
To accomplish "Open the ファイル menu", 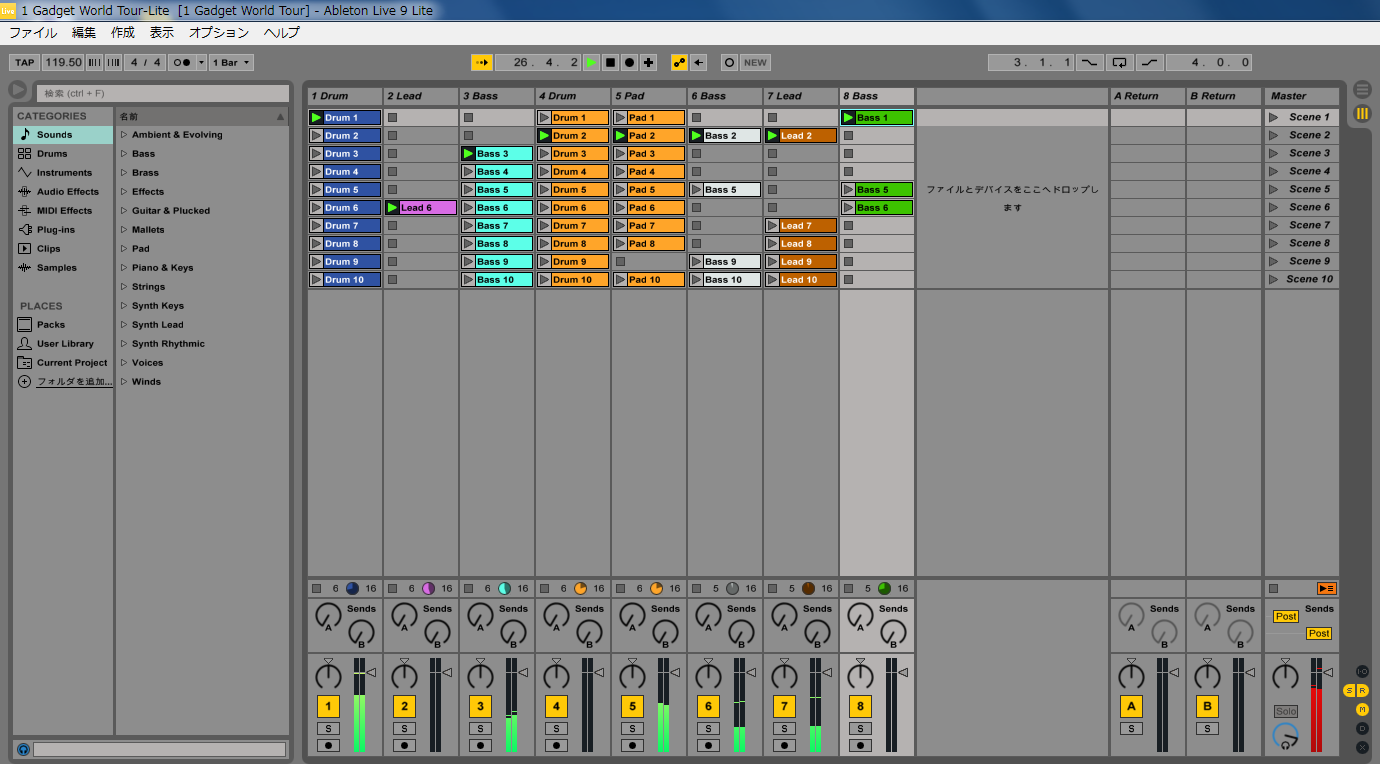I will 33,32.
